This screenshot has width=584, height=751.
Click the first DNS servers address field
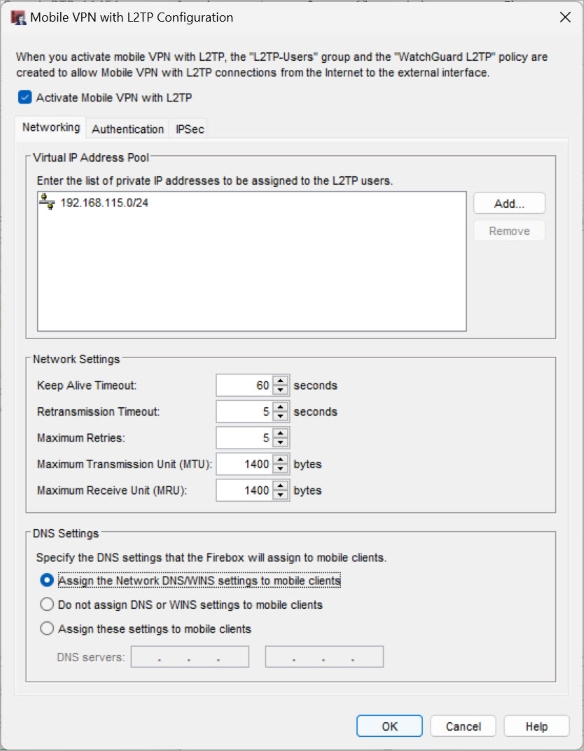click(190, 657)
